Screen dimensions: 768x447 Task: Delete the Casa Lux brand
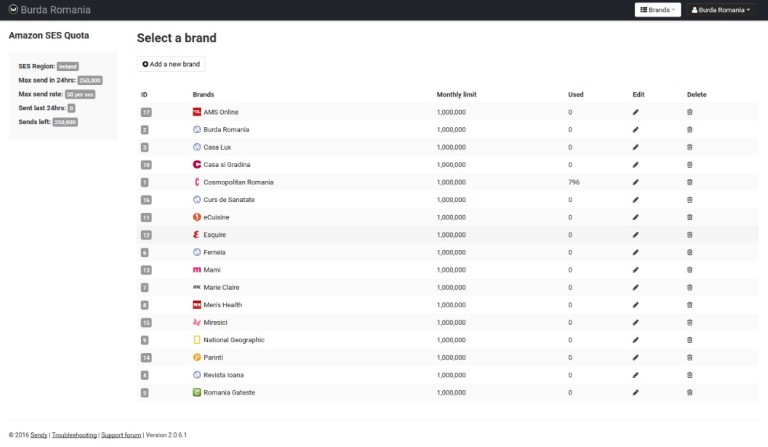click(689, 147)
